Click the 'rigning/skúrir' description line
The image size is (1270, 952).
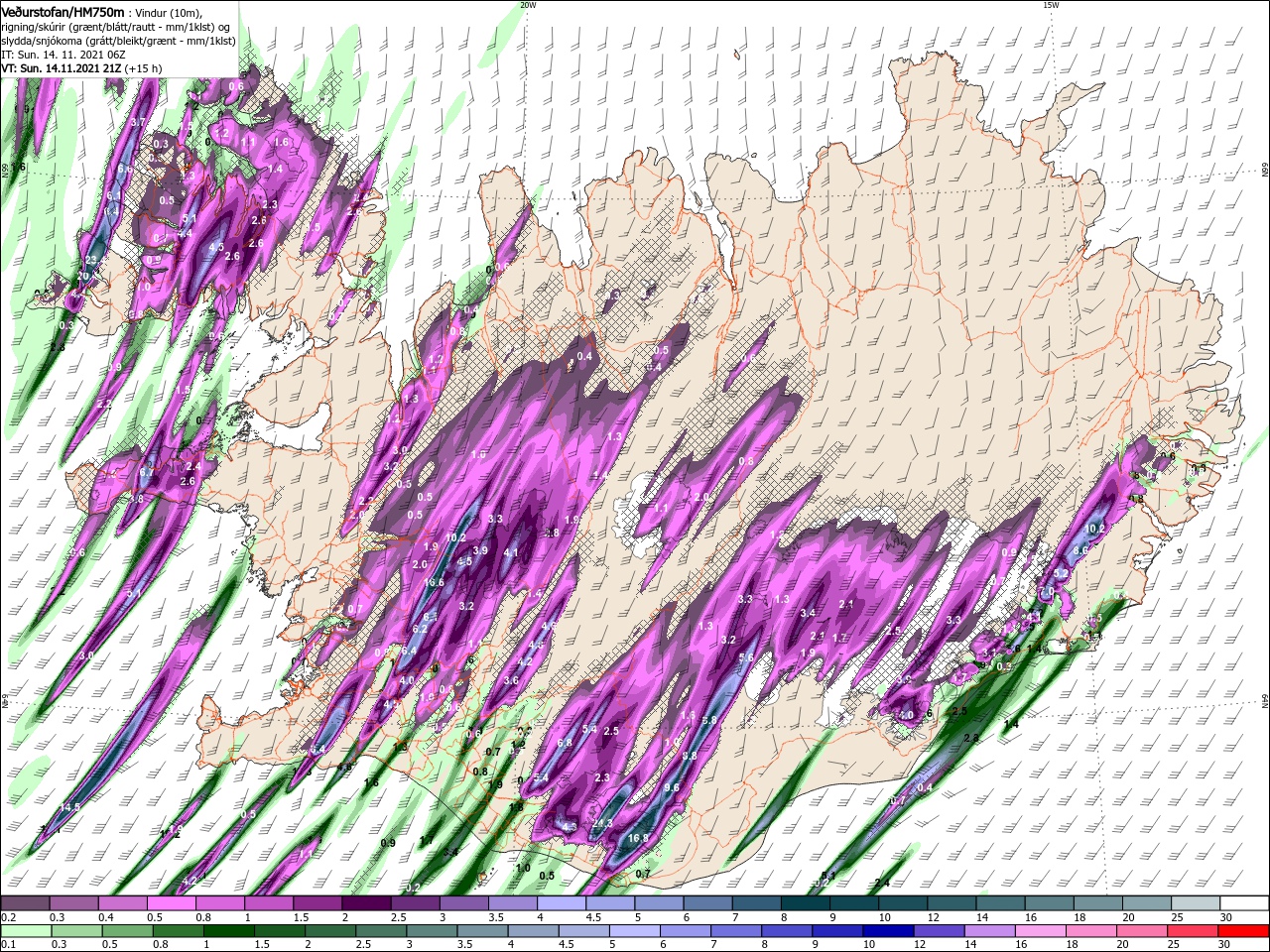click(115, 27)
